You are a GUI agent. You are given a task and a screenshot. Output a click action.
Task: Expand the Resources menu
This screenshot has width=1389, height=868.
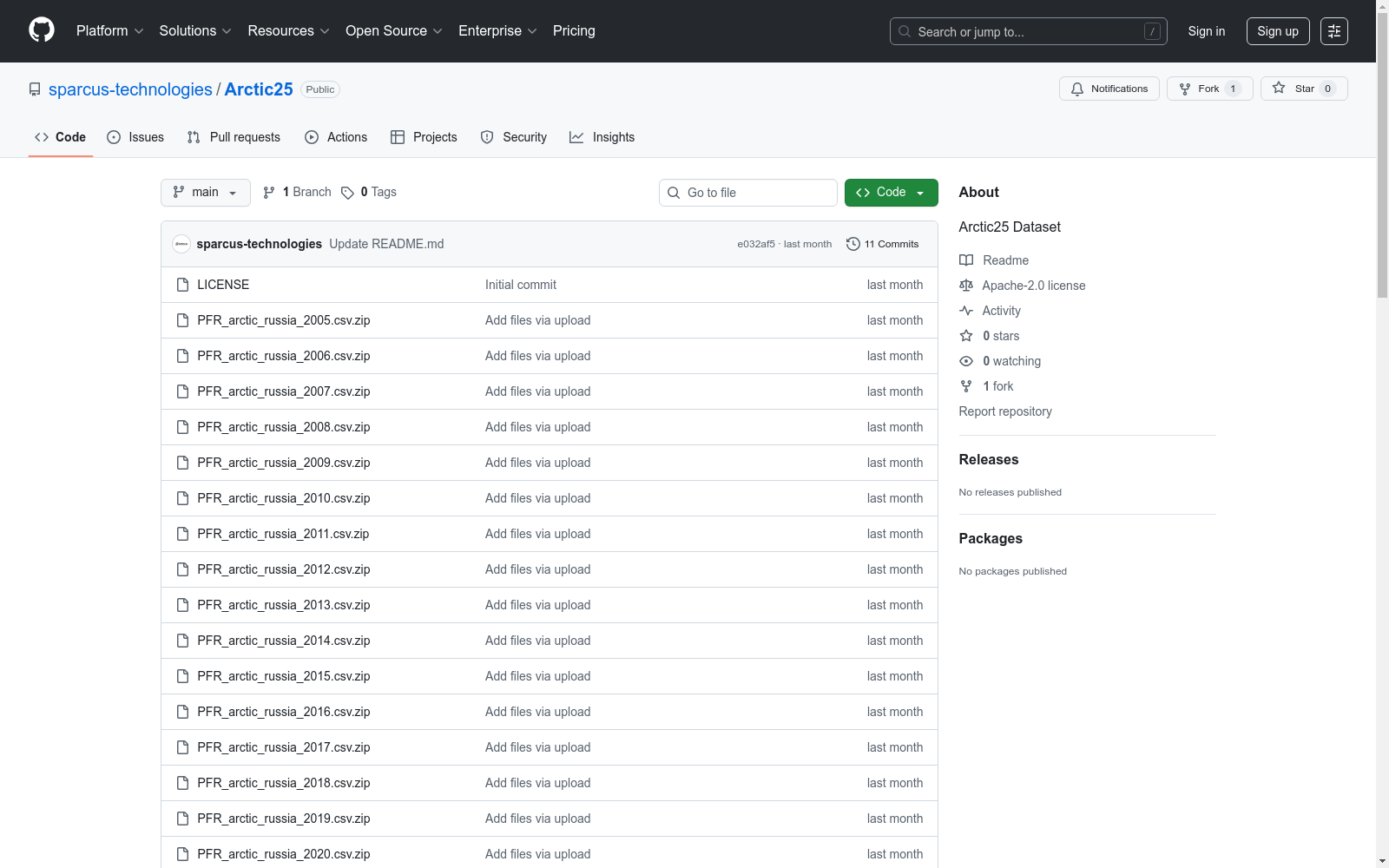coord(288,31)
